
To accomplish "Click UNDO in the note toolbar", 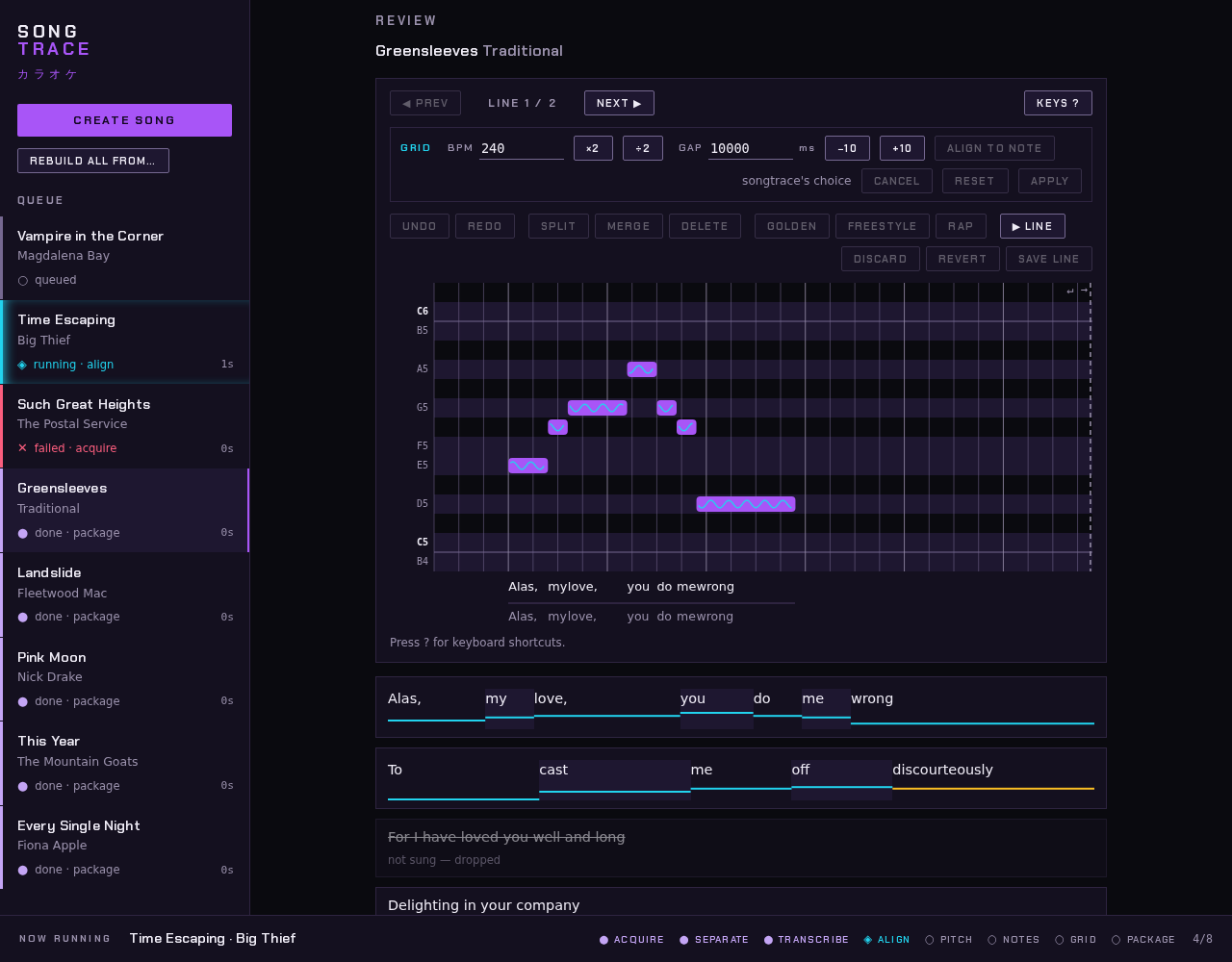I will click(420, 226).
